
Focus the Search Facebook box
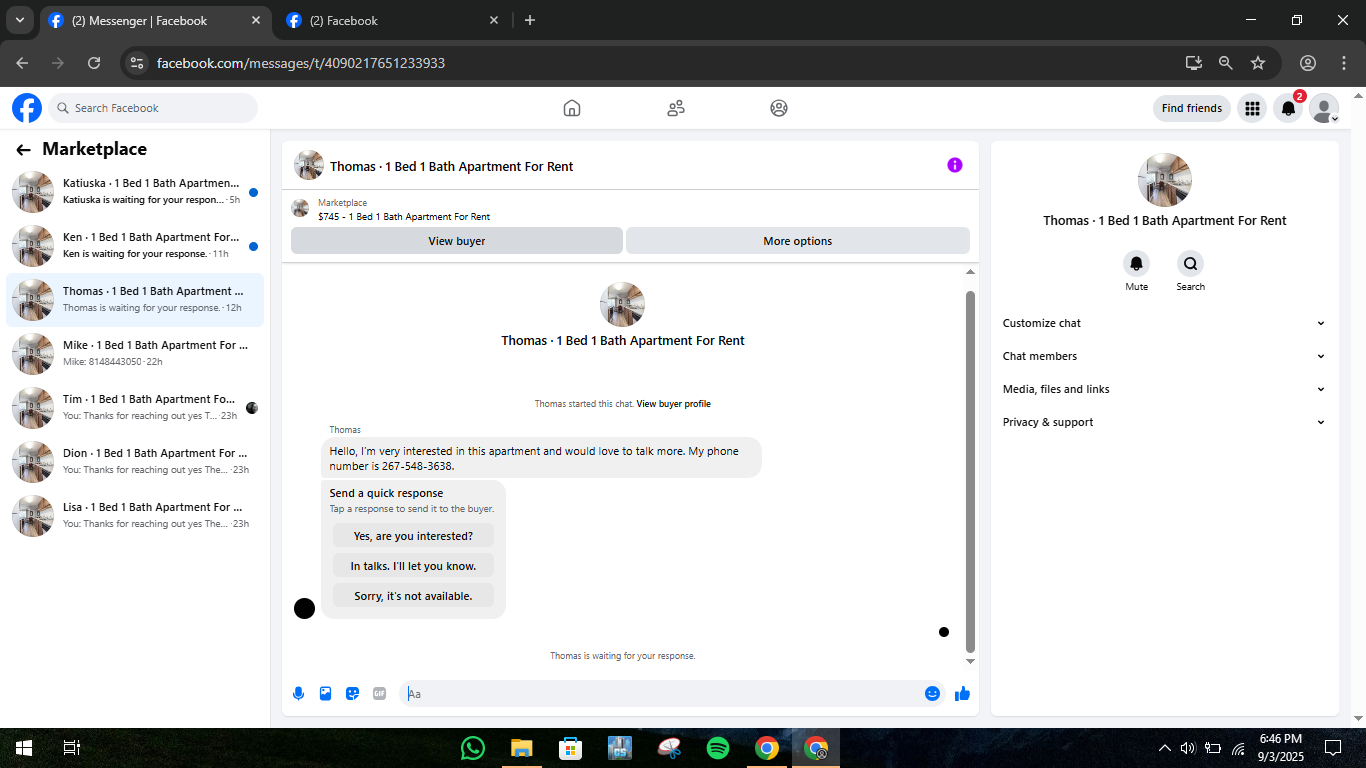tap(153, 108)
